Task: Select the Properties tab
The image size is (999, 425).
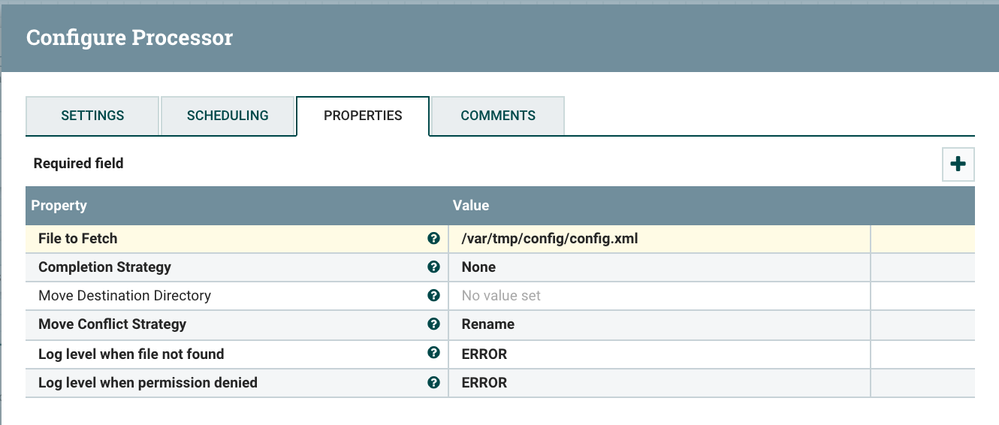Action: click(362, 116)
